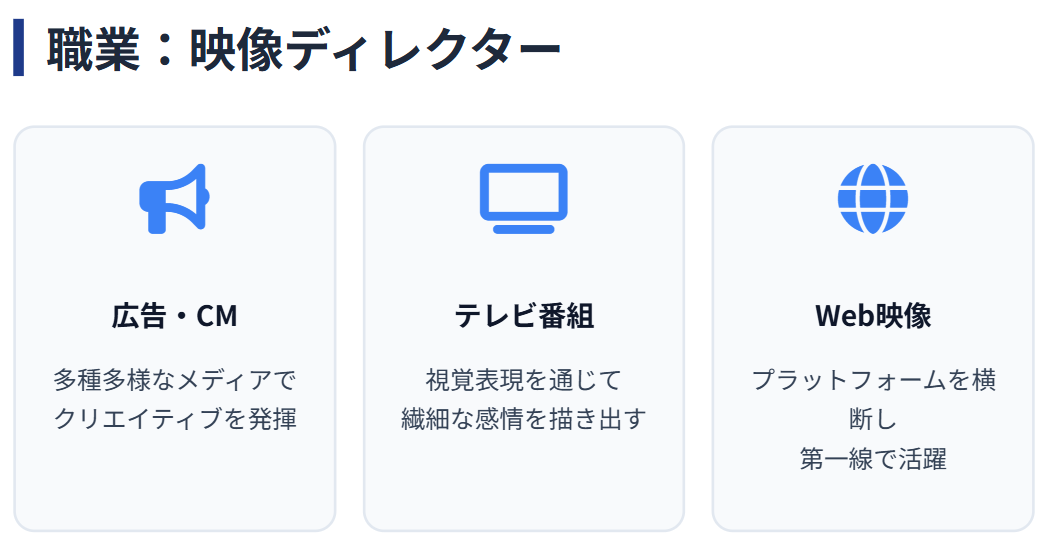Click the television monitor icon
The width and height of the screenshot is (1047, 546).
[523, 198]
